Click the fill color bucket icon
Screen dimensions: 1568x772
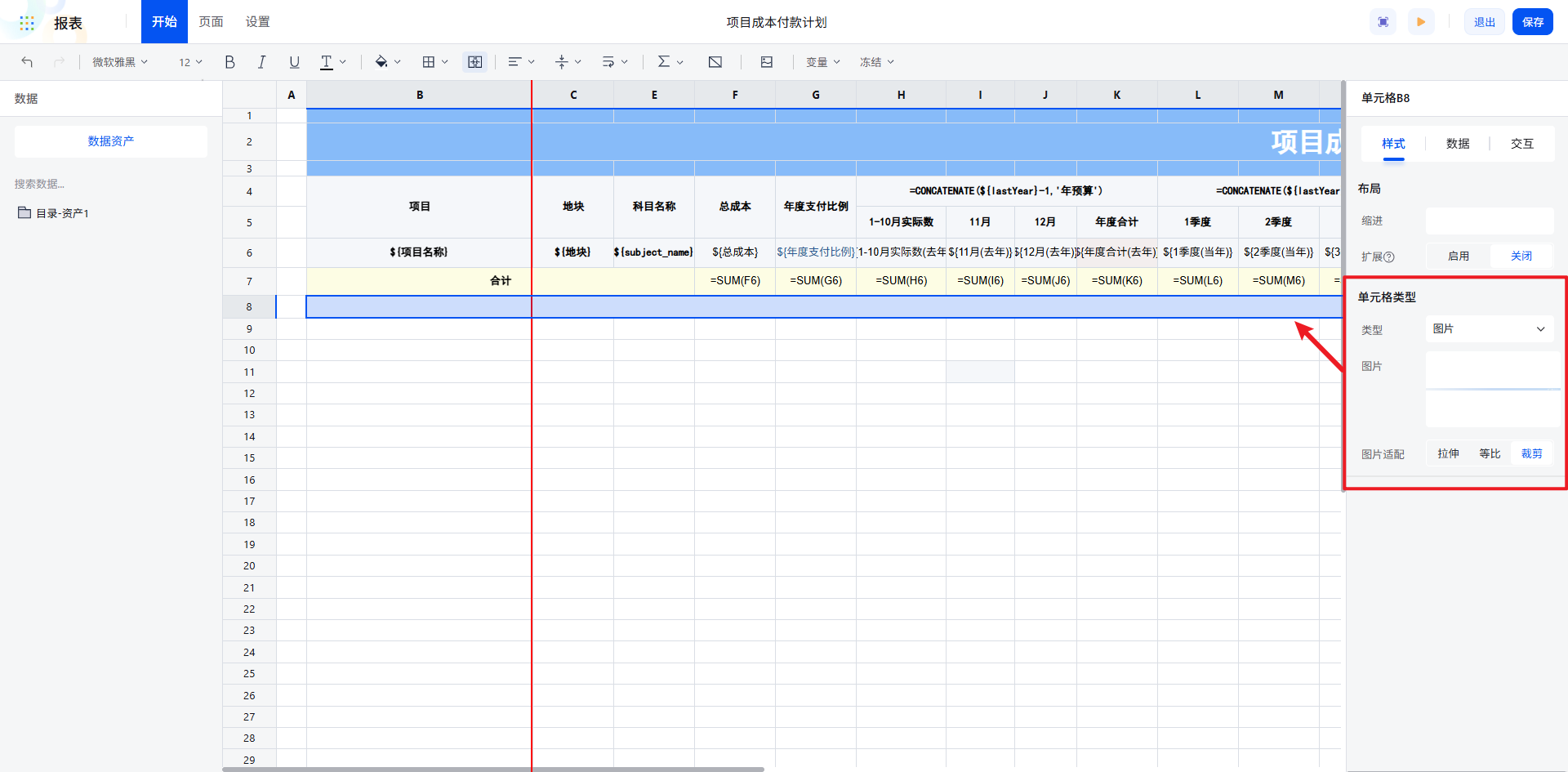coord(381,62)
